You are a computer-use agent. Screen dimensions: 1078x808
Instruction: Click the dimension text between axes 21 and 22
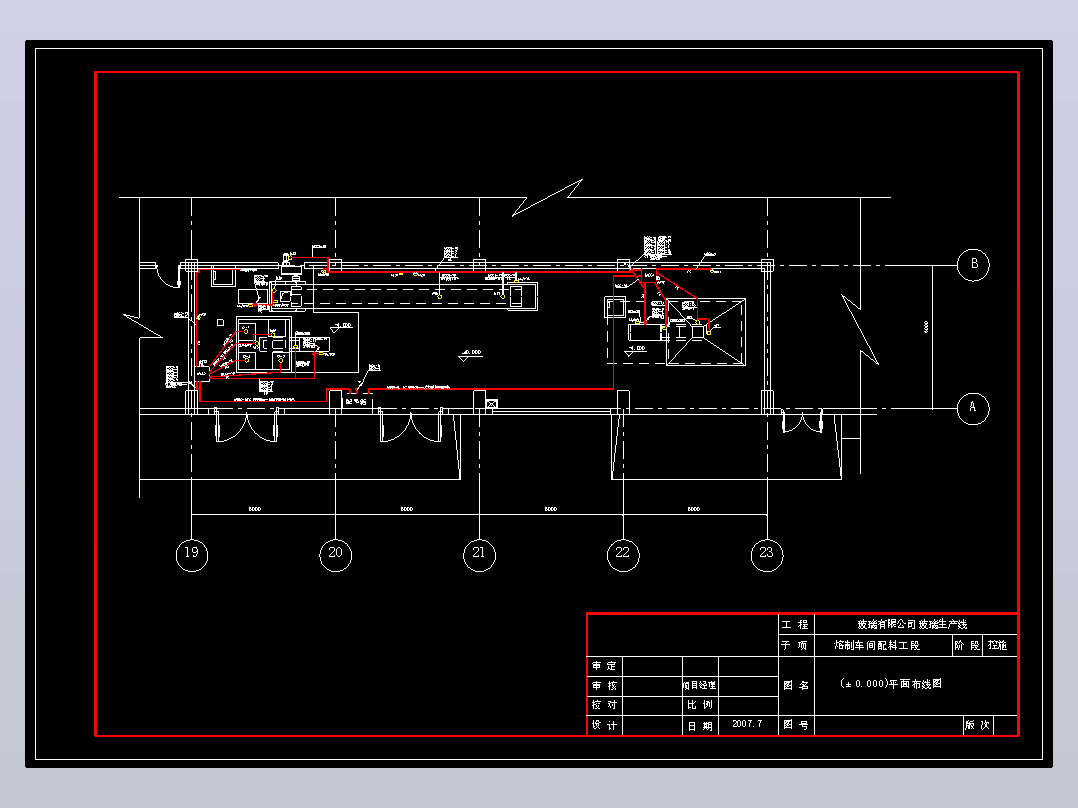551,510
